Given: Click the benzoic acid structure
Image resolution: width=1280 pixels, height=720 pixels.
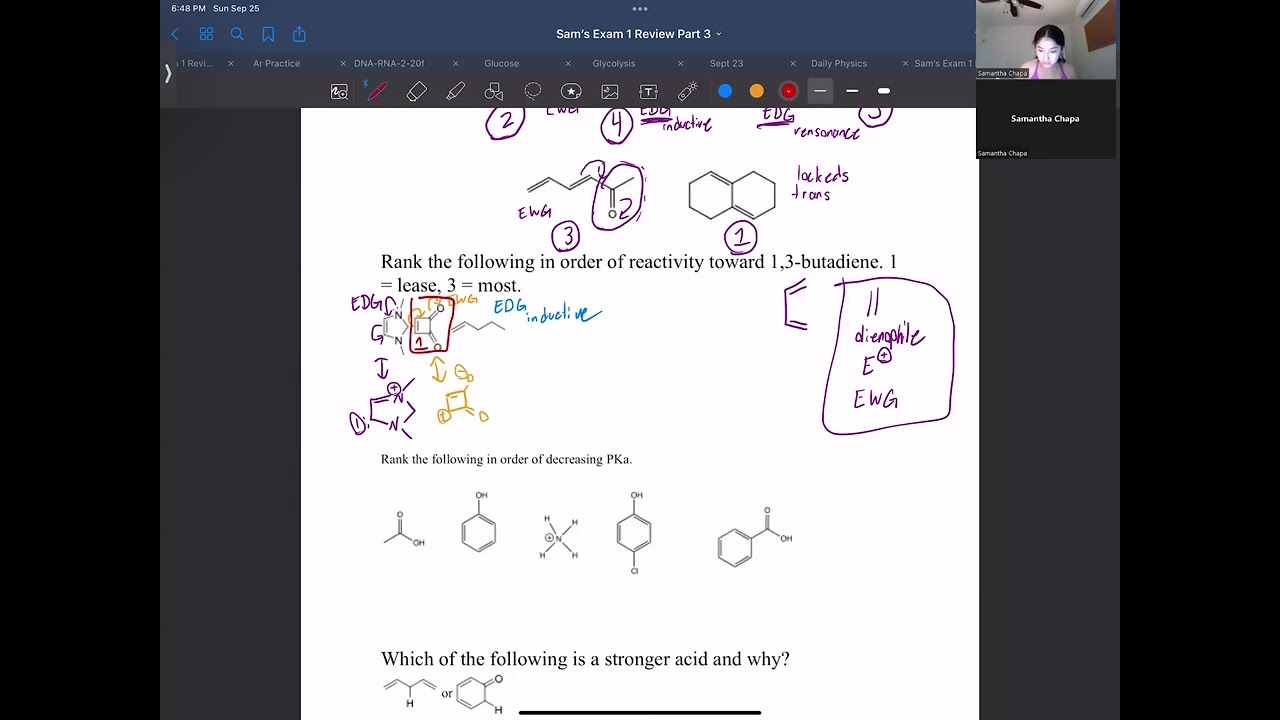Looking at the screenshot, I should tap(754, 538).
